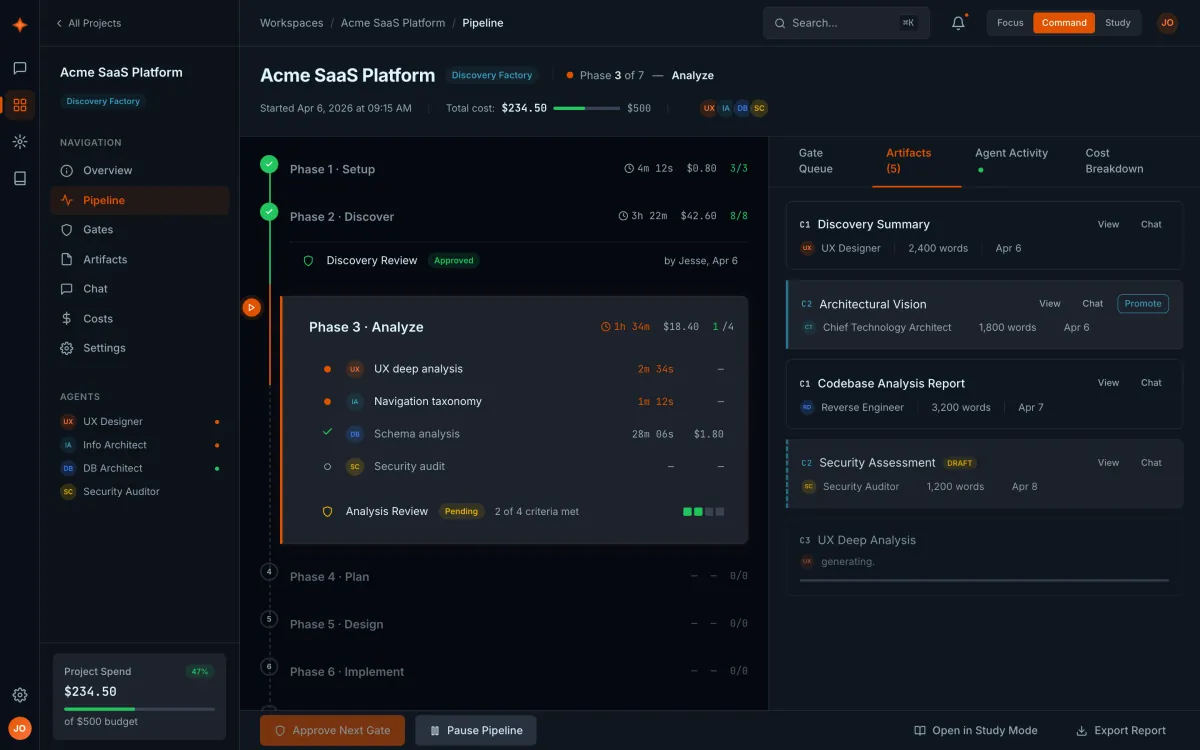Click the JO profile avatar in top bar

(x=1167, y=23)
